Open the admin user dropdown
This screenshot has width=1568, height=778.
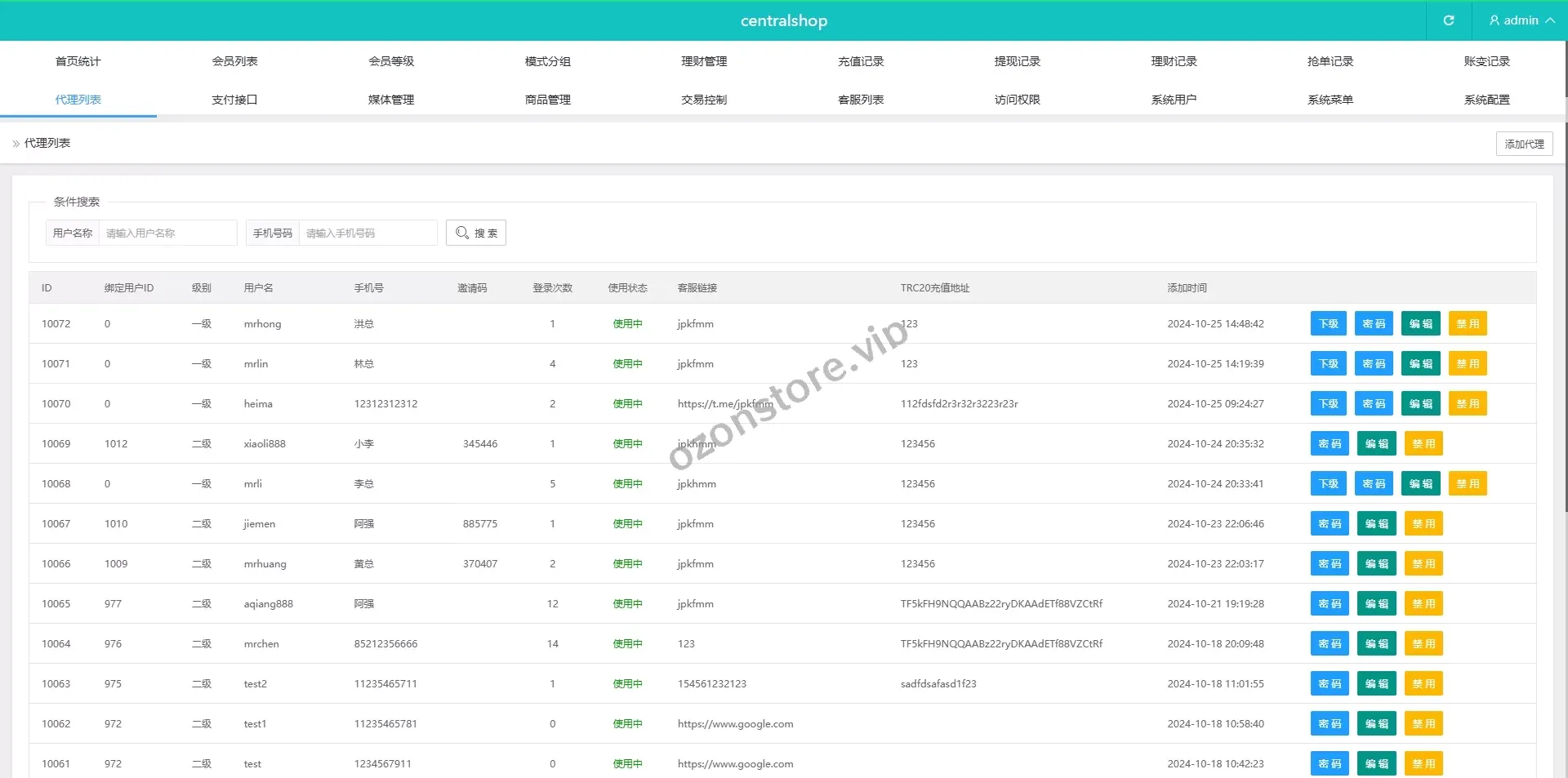1521,20
